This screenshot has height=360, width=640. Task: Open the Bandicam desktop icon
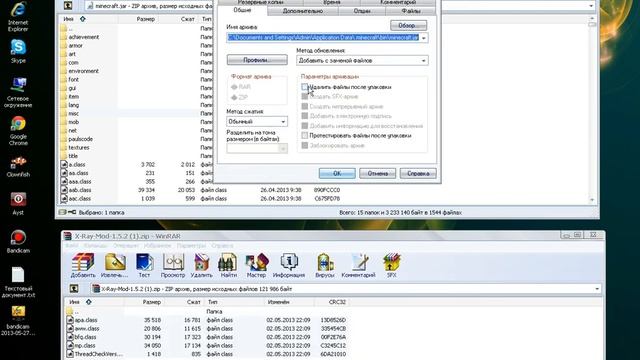pyautogui.click(x=18, y=241)
